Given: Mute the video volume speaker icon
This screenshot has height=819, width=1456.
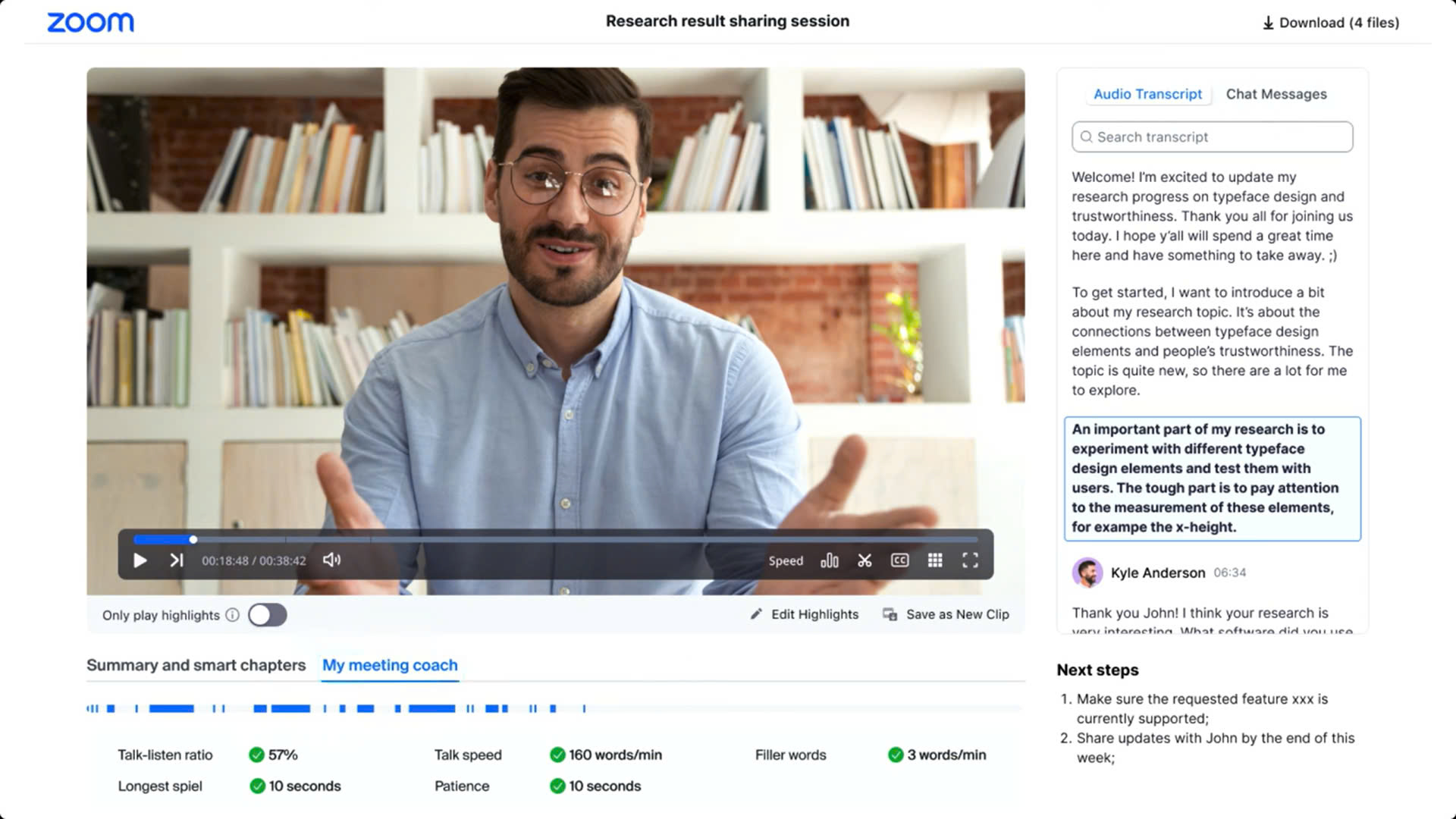Looking at the screenshot, I should click(x=331, y=560).
